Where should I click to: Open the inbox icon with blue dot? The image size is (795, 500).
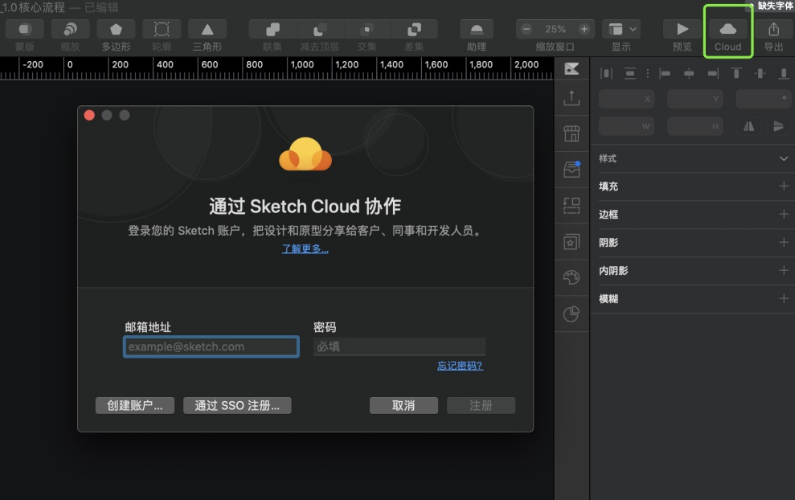point(572,169)
